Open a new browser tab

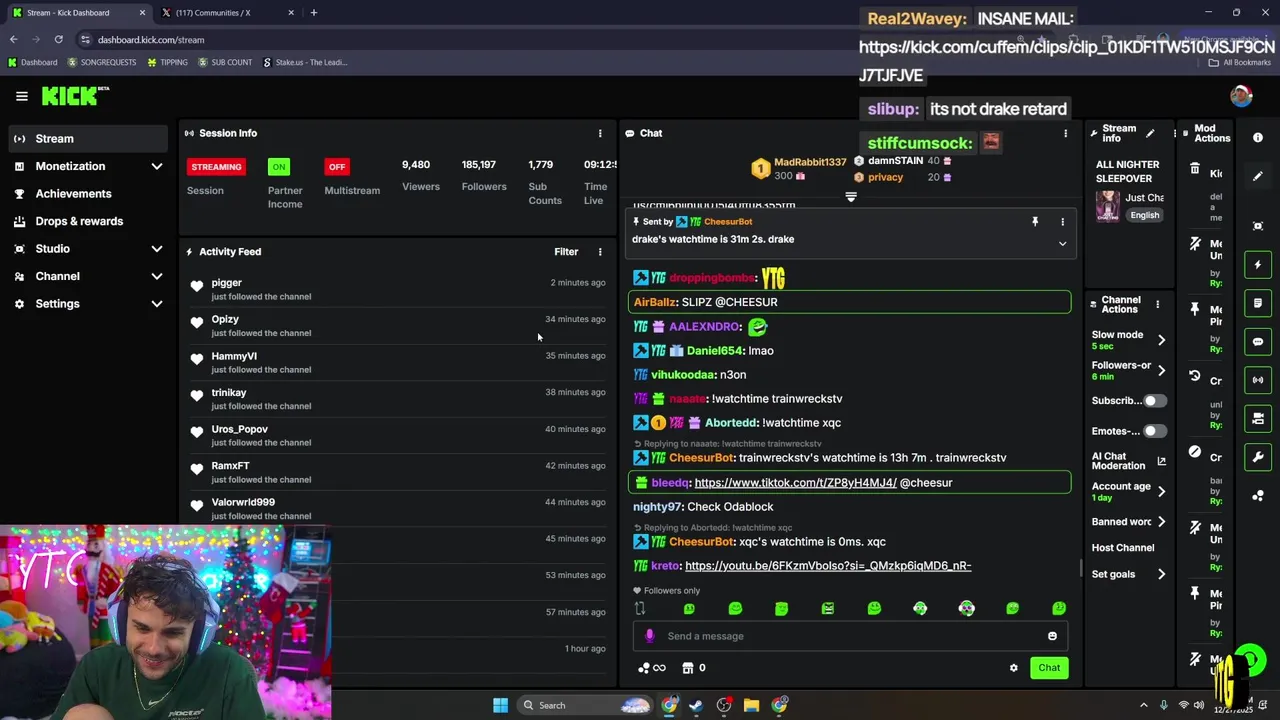point(313,13)
